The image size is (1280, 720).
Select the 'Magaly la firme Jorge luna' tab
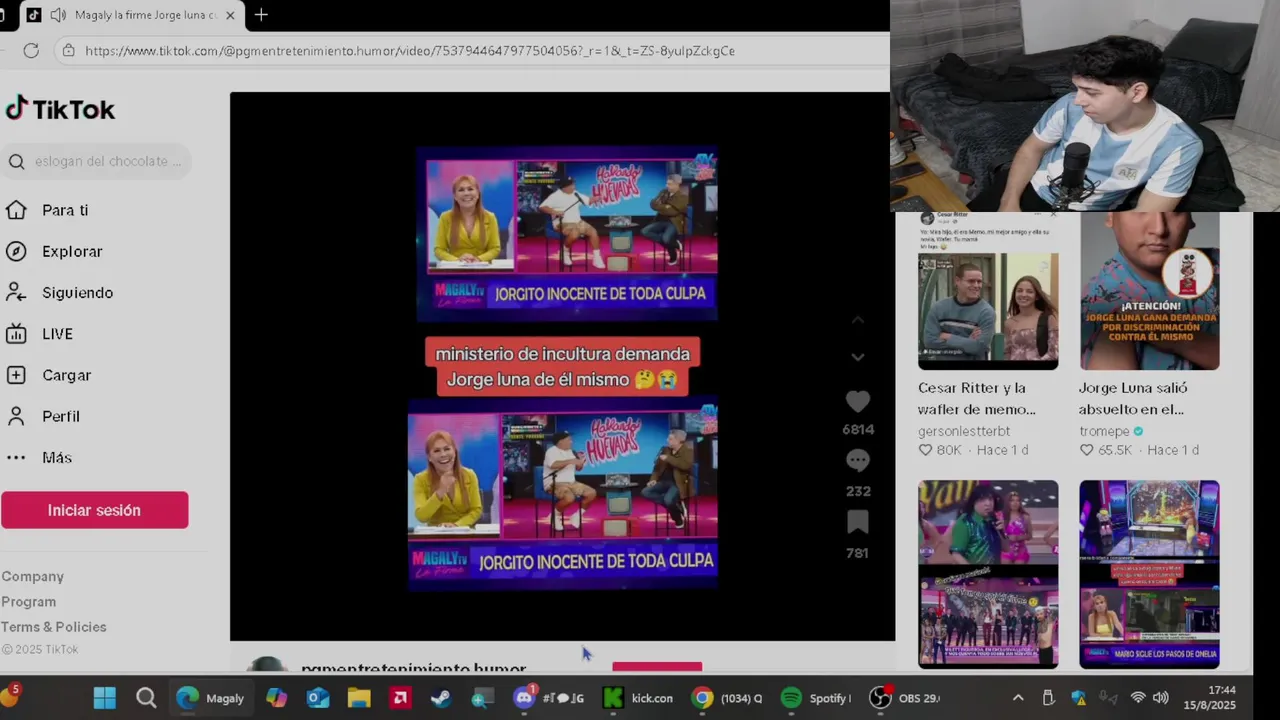coord(145,15)
